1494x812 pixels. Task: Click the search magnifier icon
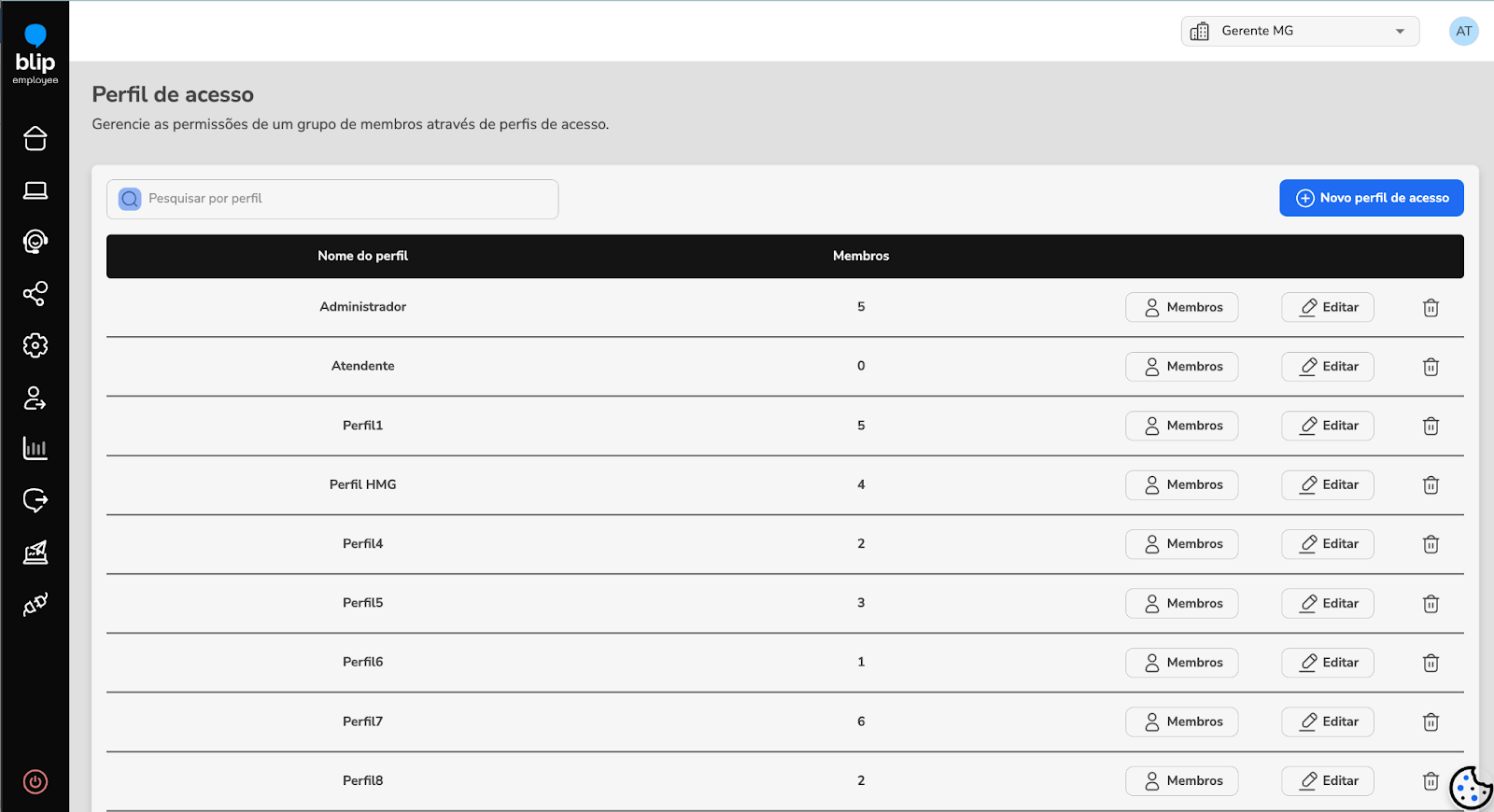pyautogui.click(x=130, y=199)
